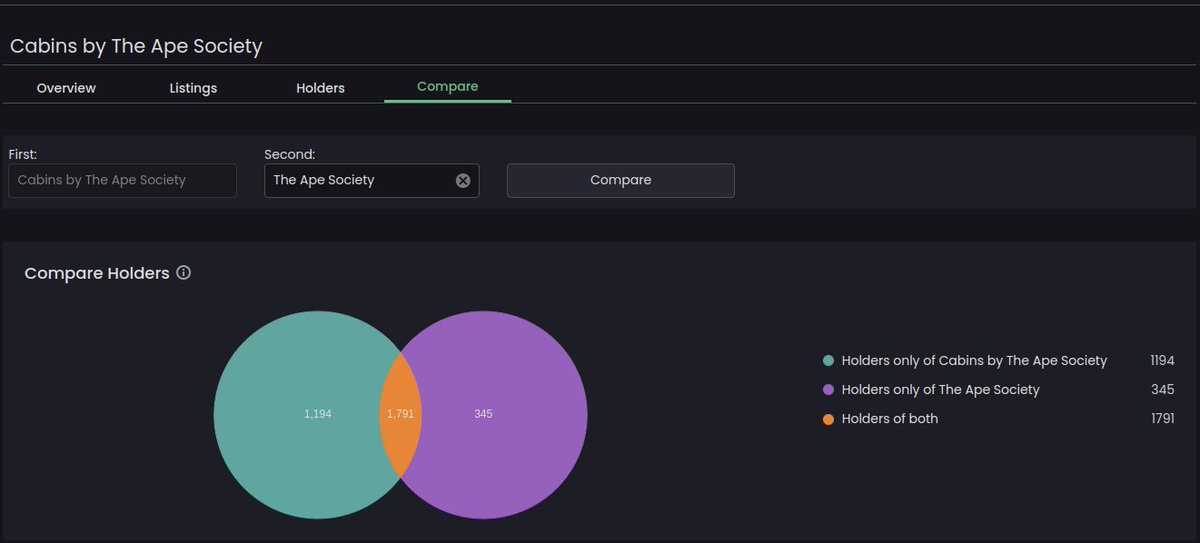Click 'Holders of both' legend label
Viewport: 1200px width, 543px height.
click(x=890, y=418)
